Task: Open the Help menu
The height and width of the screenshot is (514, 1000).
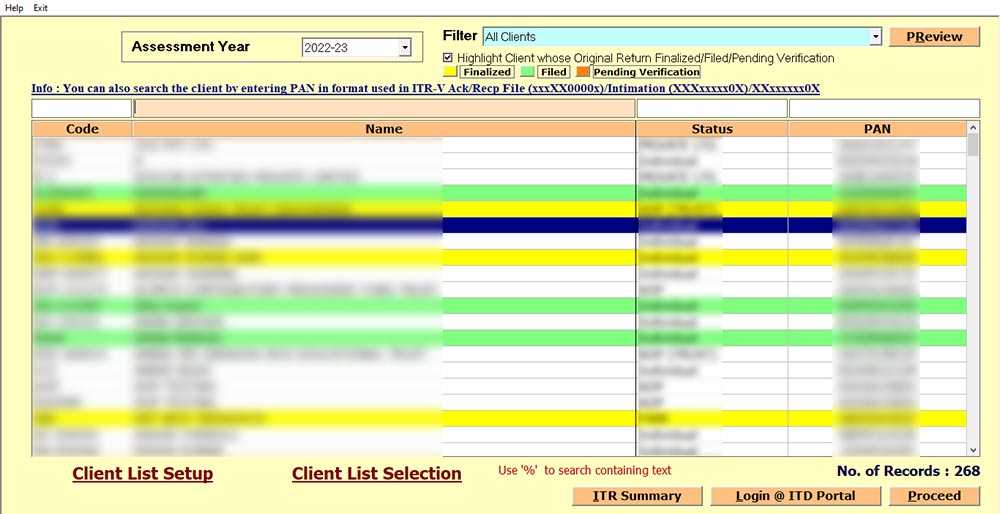Action: point(14,7)
